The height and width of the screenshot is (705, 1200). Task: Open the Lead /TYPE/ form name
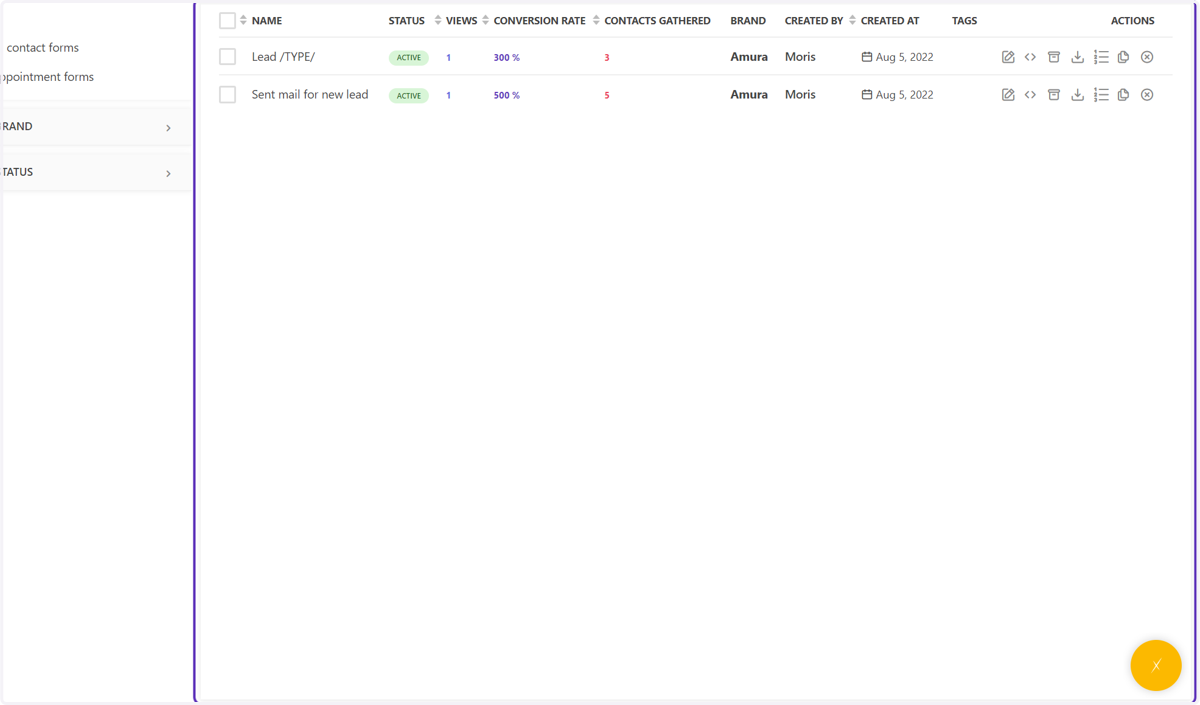[x=283, y=57]
